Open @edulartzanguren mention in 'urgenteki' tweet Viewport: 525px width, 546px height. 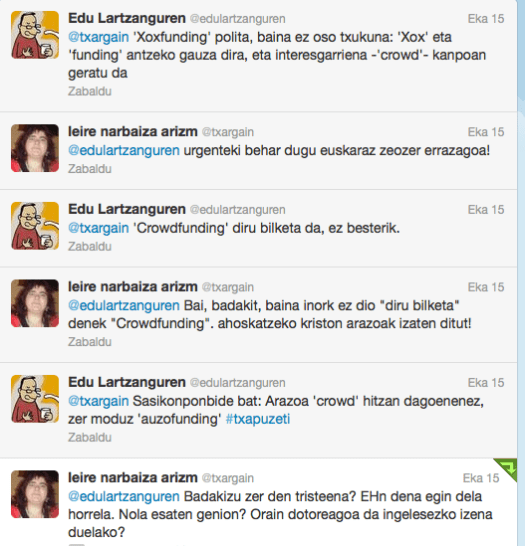[x=124, y=150]
